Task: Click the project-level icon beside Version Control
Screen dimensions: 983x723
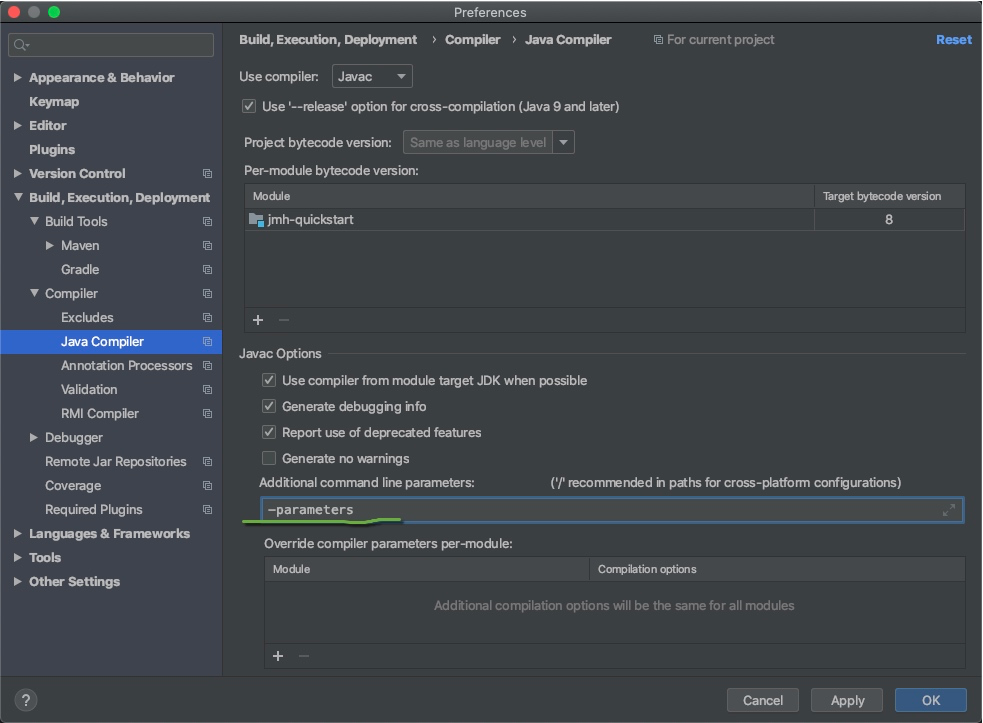Action: (x=207, y=174)
